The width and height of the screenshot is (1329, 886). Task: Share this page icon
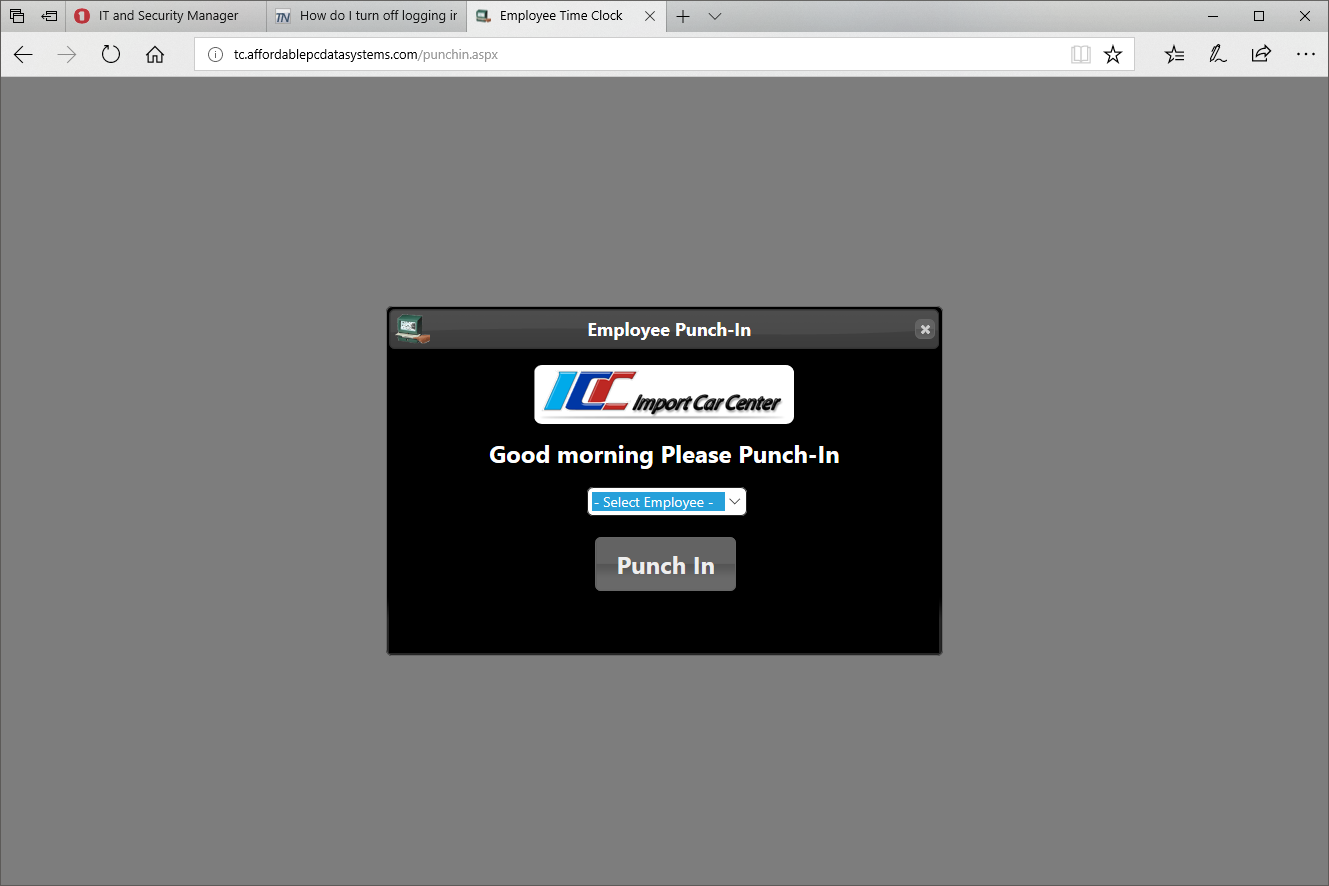pyautogui.click(x=1261, y=55)
